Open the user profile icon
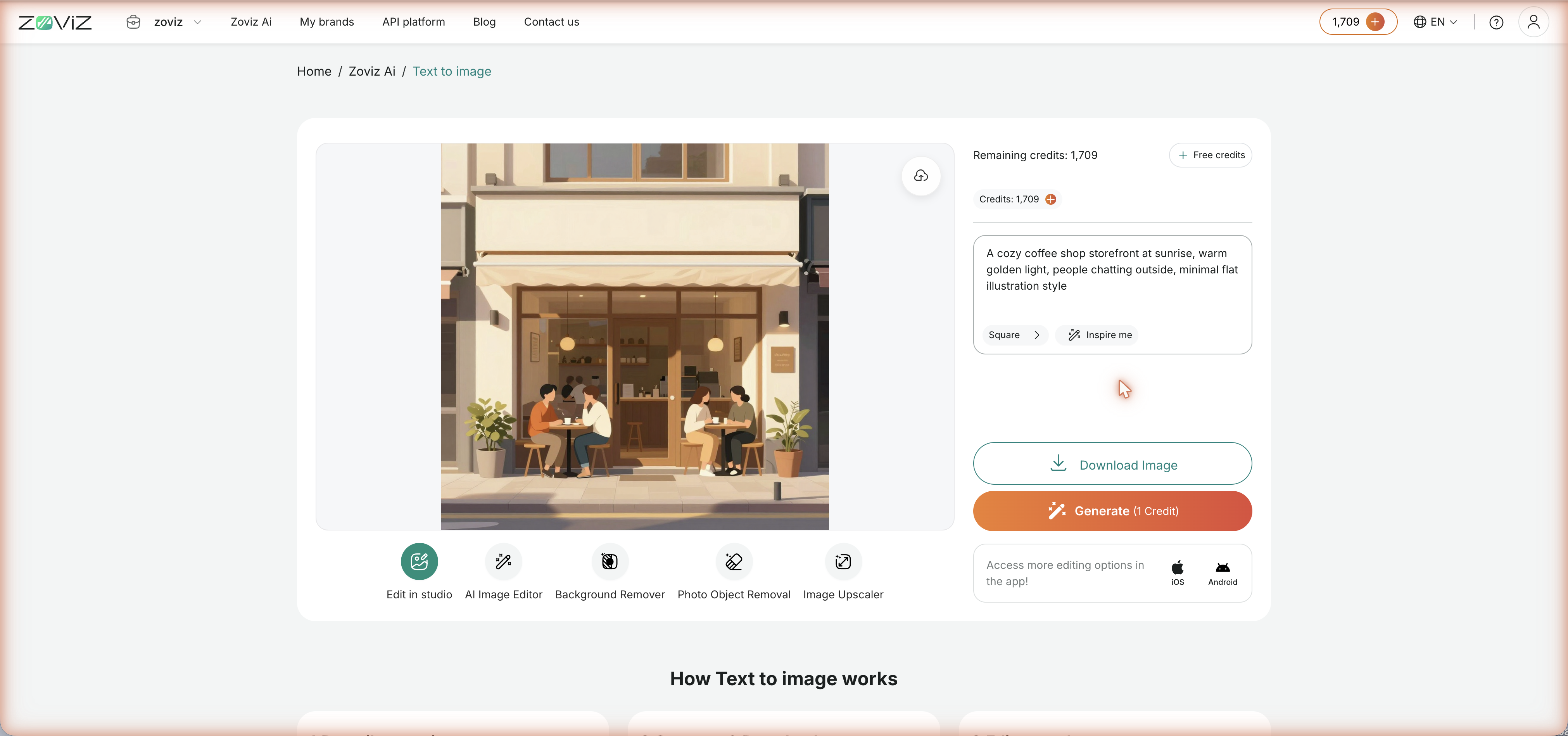Viewport: 1568px width, 736px height. point(1533,22)
